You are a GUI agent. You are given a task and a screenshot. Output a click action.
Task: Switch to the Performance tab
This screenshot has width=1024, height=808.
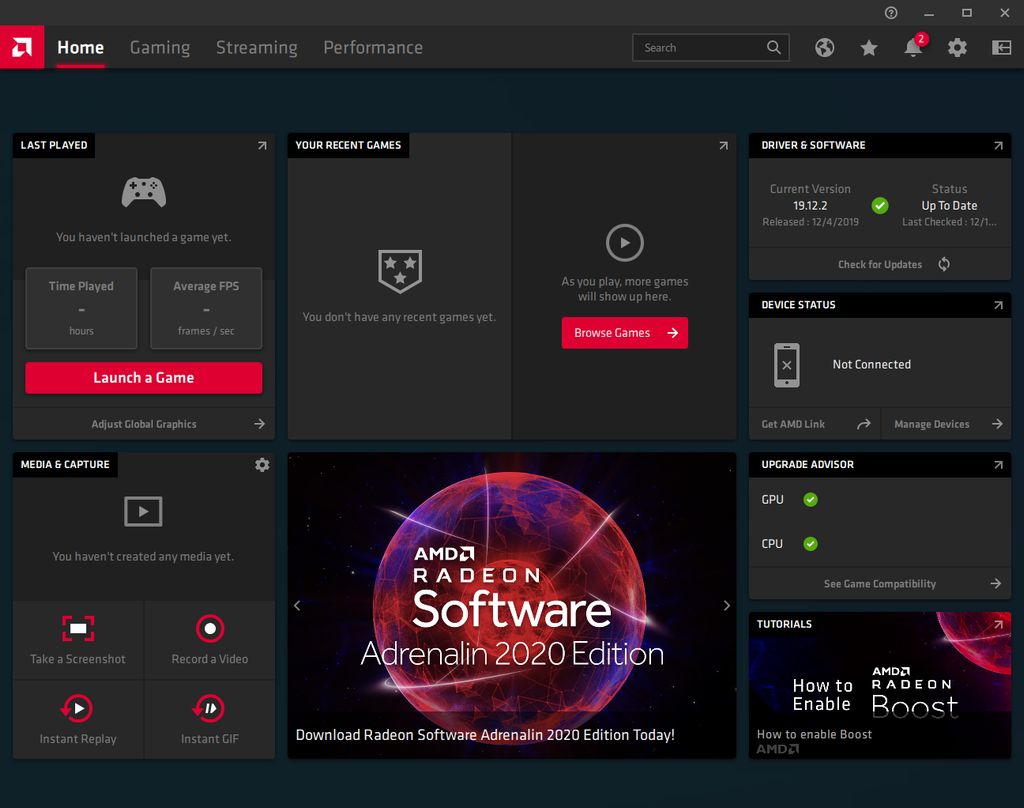point(373,47)
